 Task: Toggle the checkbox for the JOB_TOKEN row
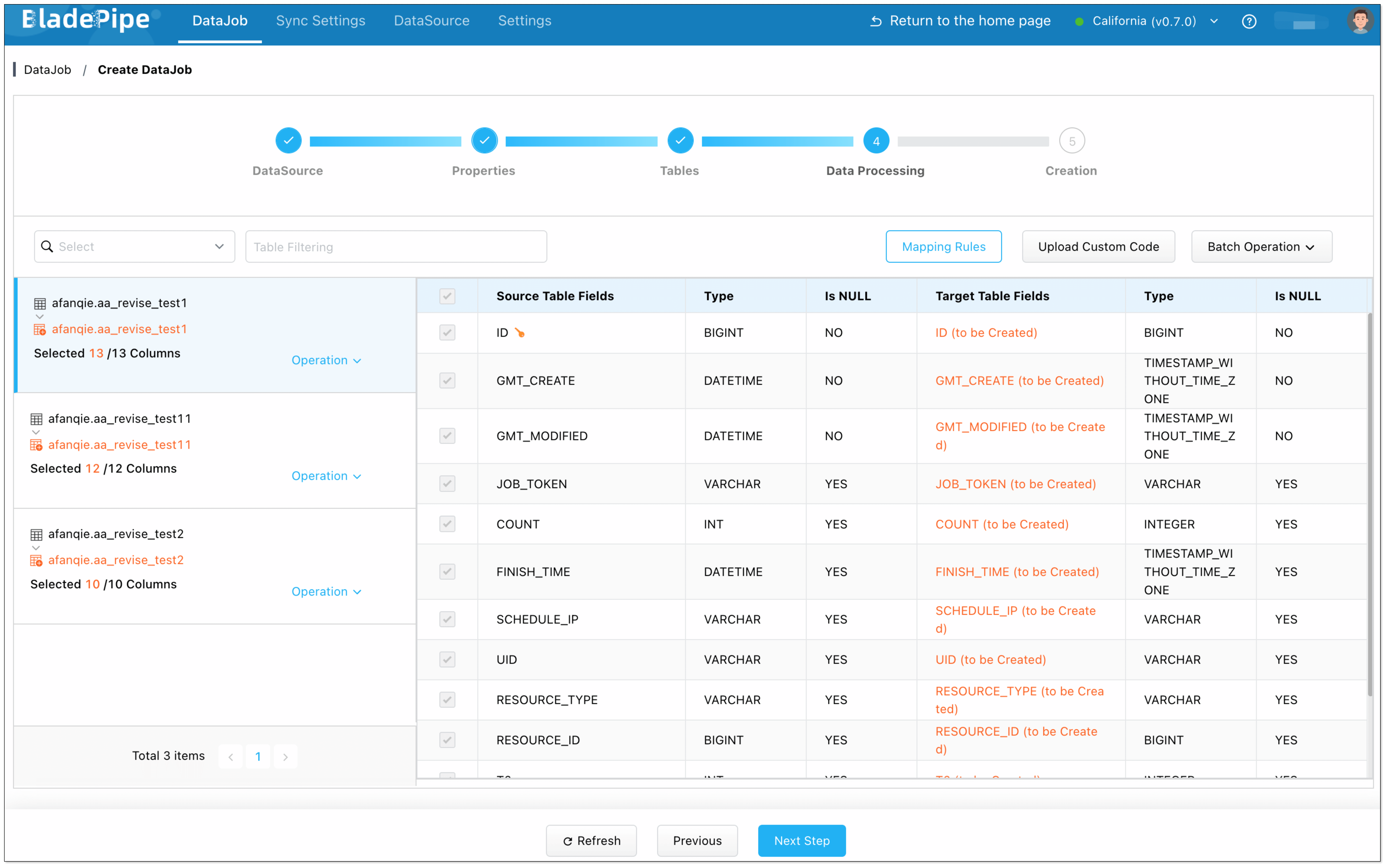pos(447,484)
